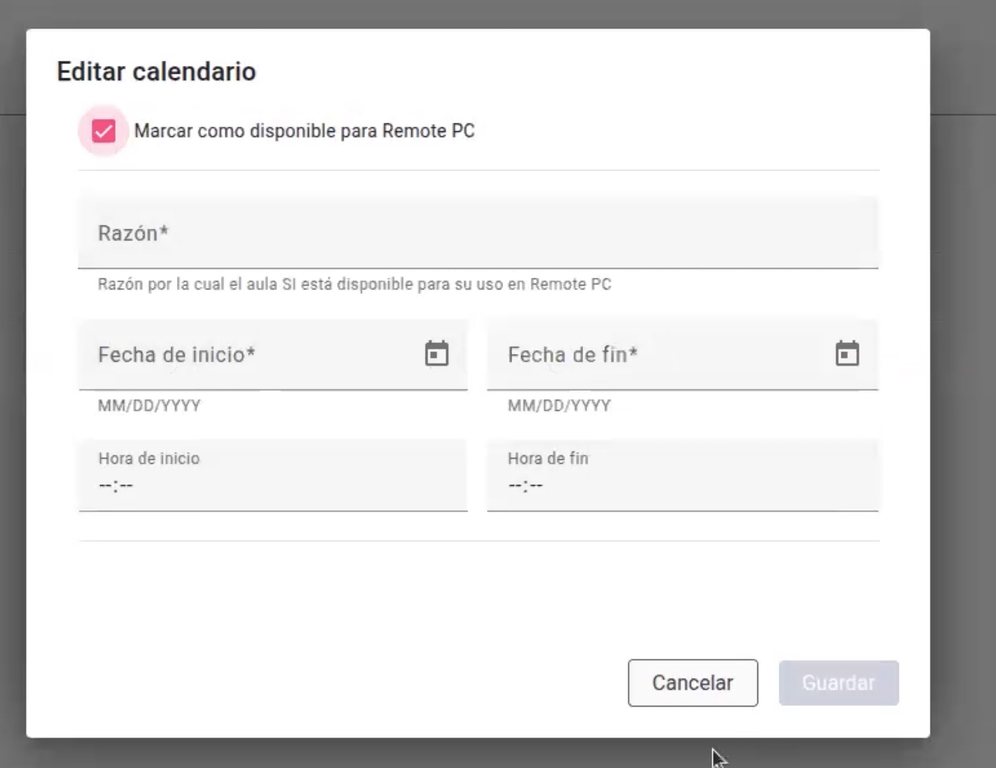Click the MM/DD/YYYY hint under Fecha de inicio

149,406
